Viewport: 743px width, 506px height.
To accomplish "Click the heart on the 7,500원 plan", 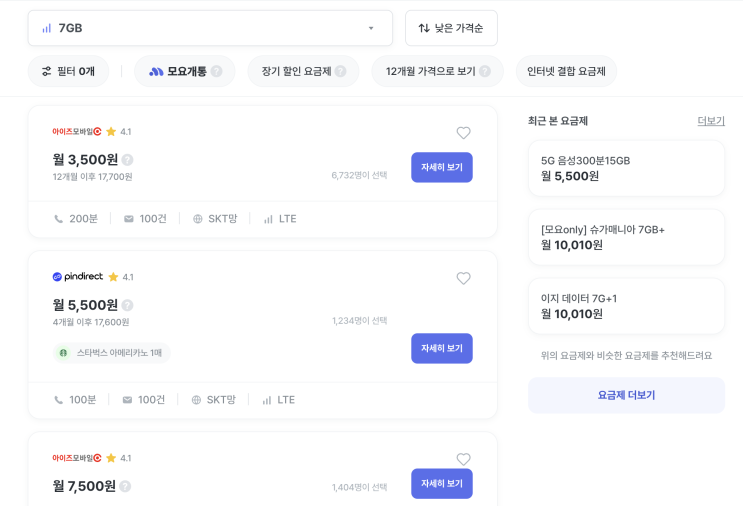I will (463, 459).
